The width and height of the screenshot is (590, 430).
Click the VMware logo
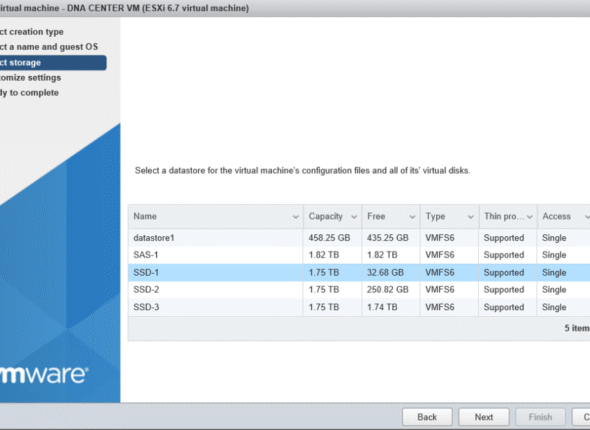pos(44,374)
